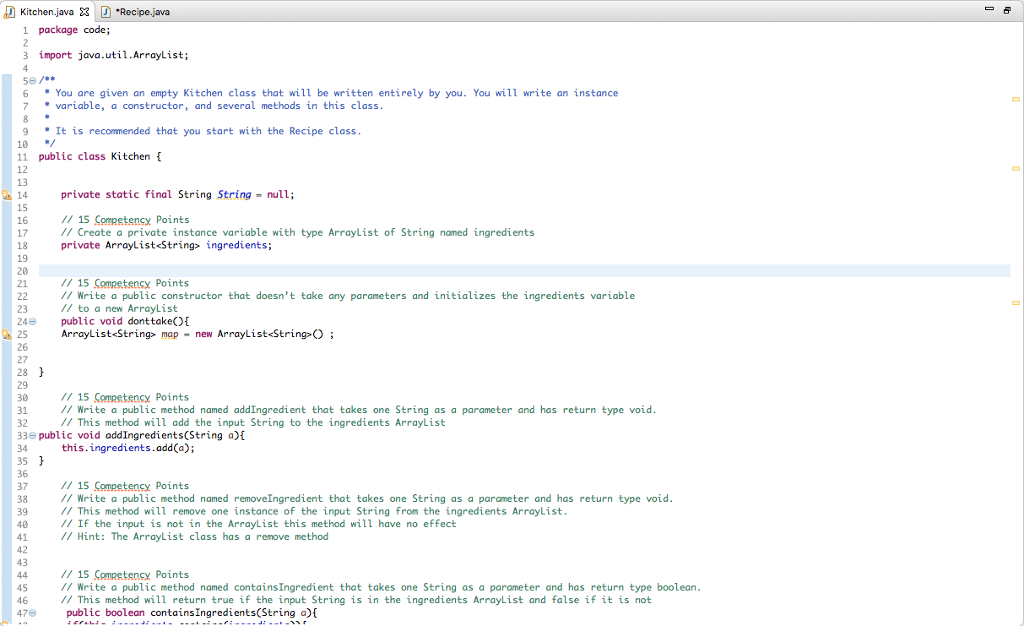Screen dimensions: 1024x626
Task: Collapse the addIngredients method fold at line 33
Action: point(33,435)
